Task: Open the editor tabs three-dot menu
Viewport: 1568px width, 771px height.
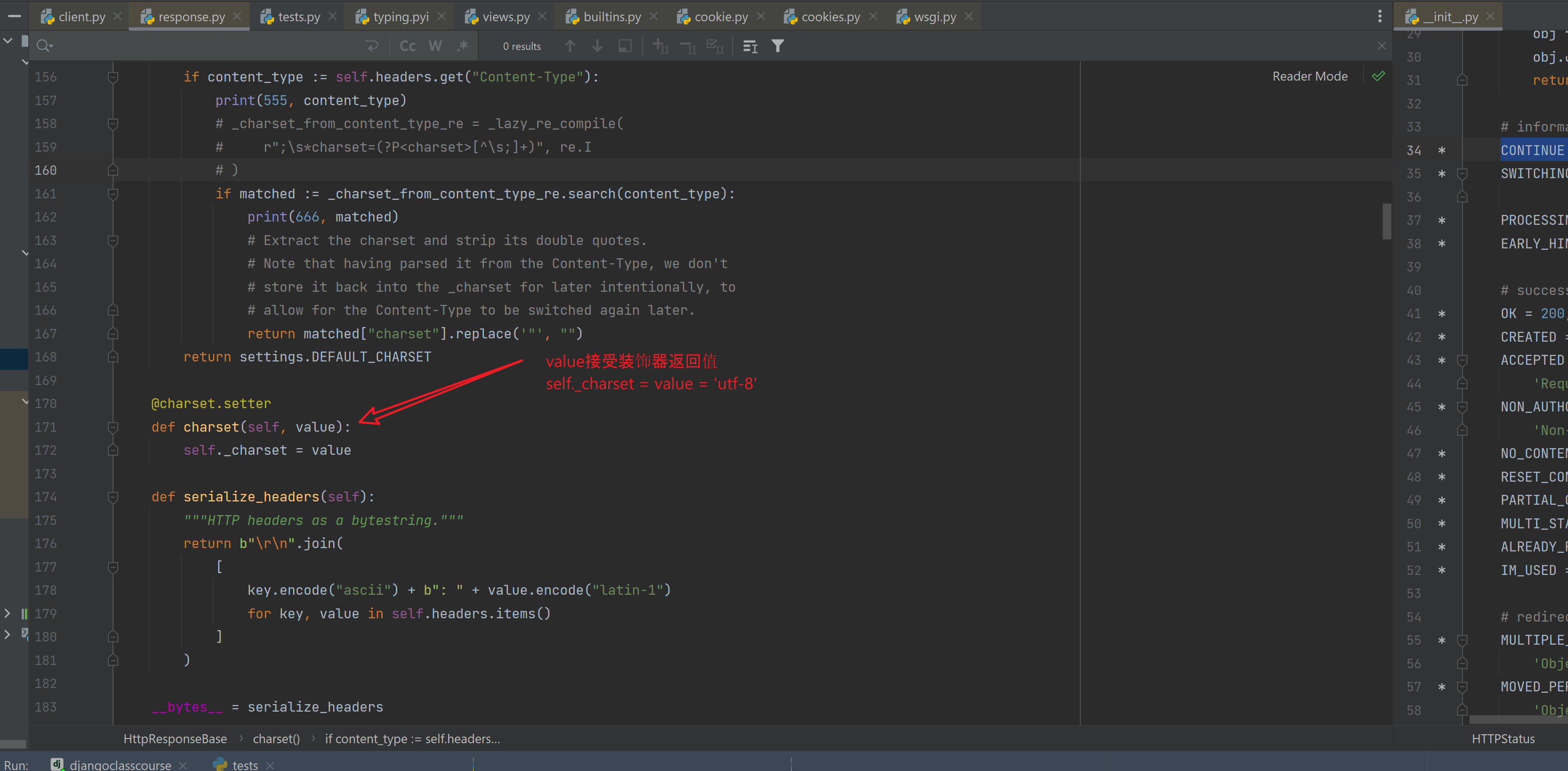Action: [x=1380, y=16]
